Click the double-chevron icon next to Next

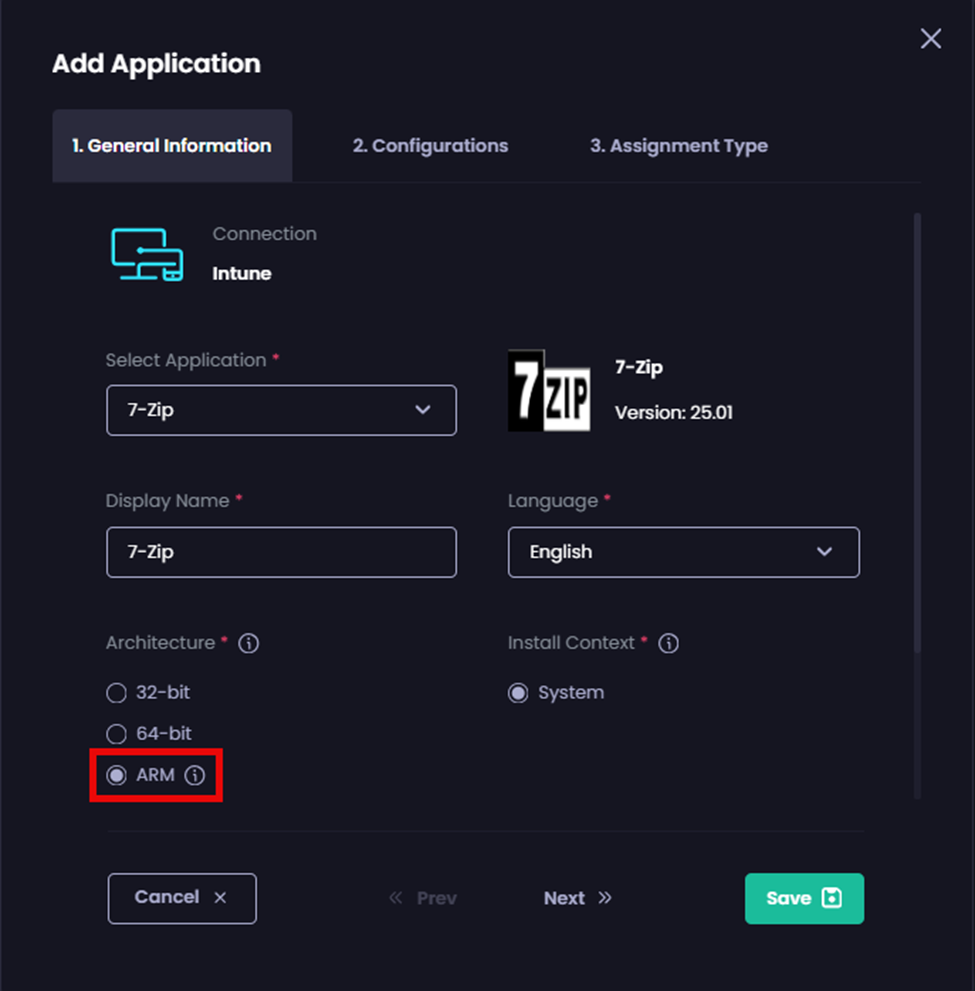[606, 898]
